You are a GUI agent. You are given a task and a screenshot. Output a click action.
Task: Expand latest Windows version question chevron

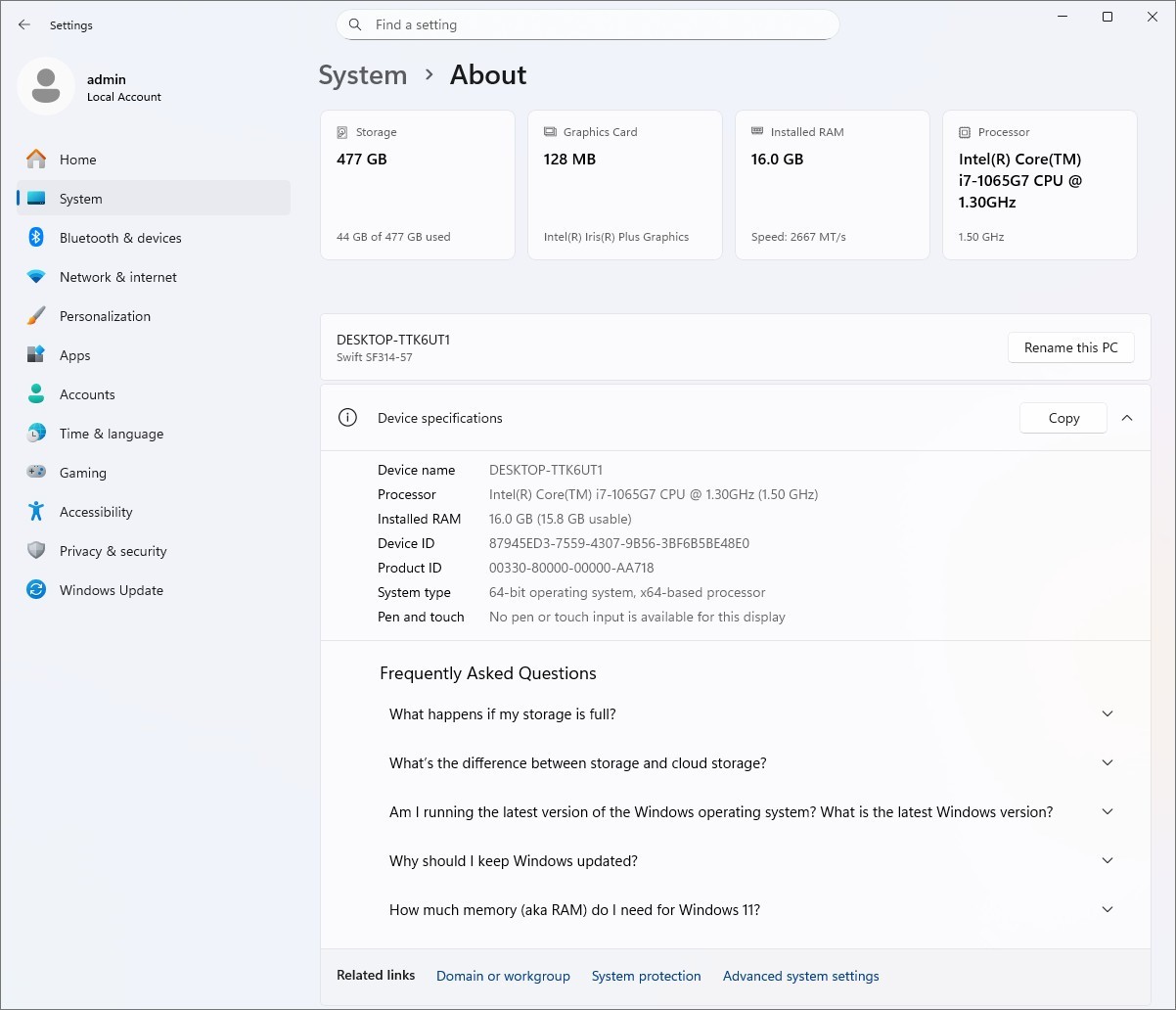[x=1108, y=812]
